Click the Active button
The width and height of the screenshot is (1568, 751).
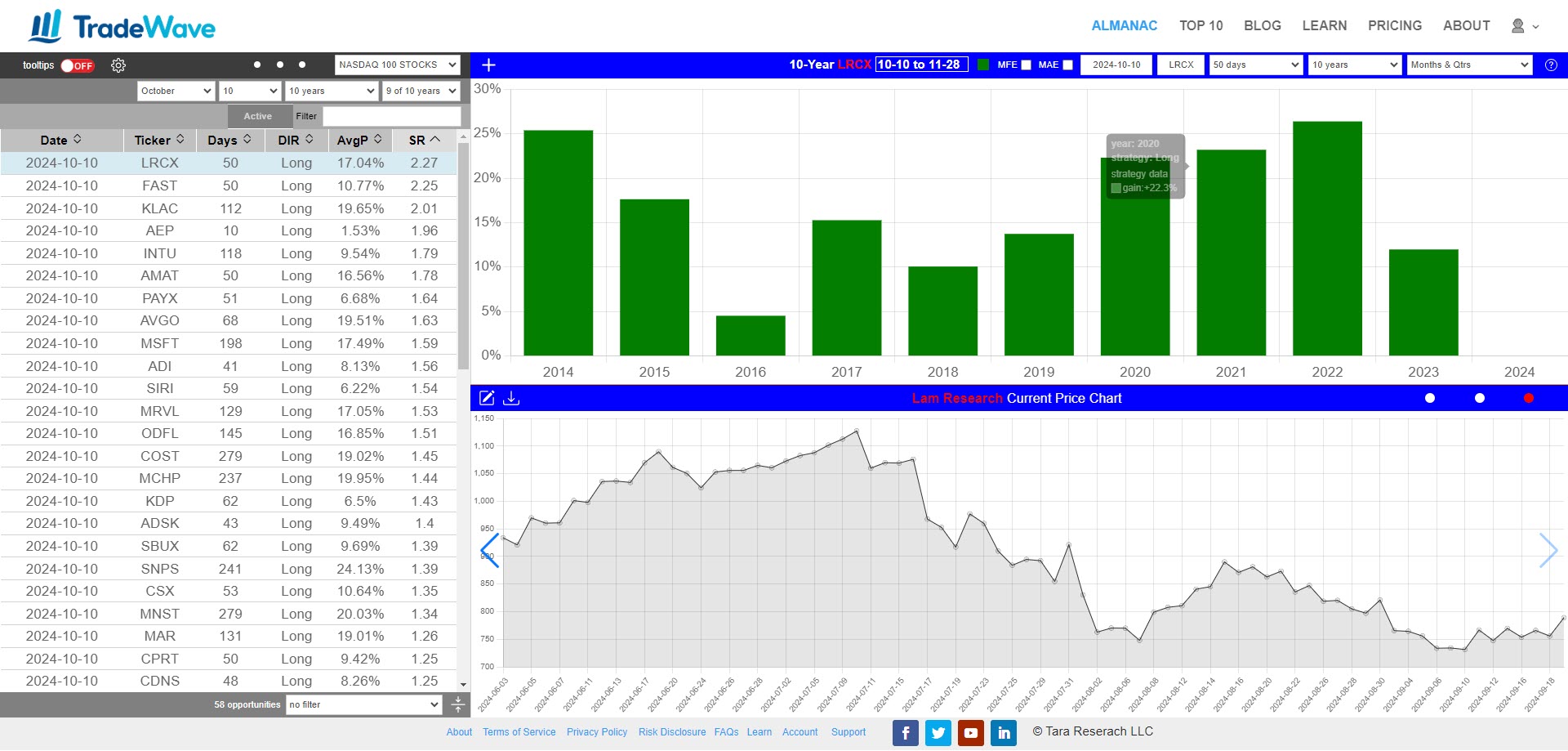tap(258, 116)
